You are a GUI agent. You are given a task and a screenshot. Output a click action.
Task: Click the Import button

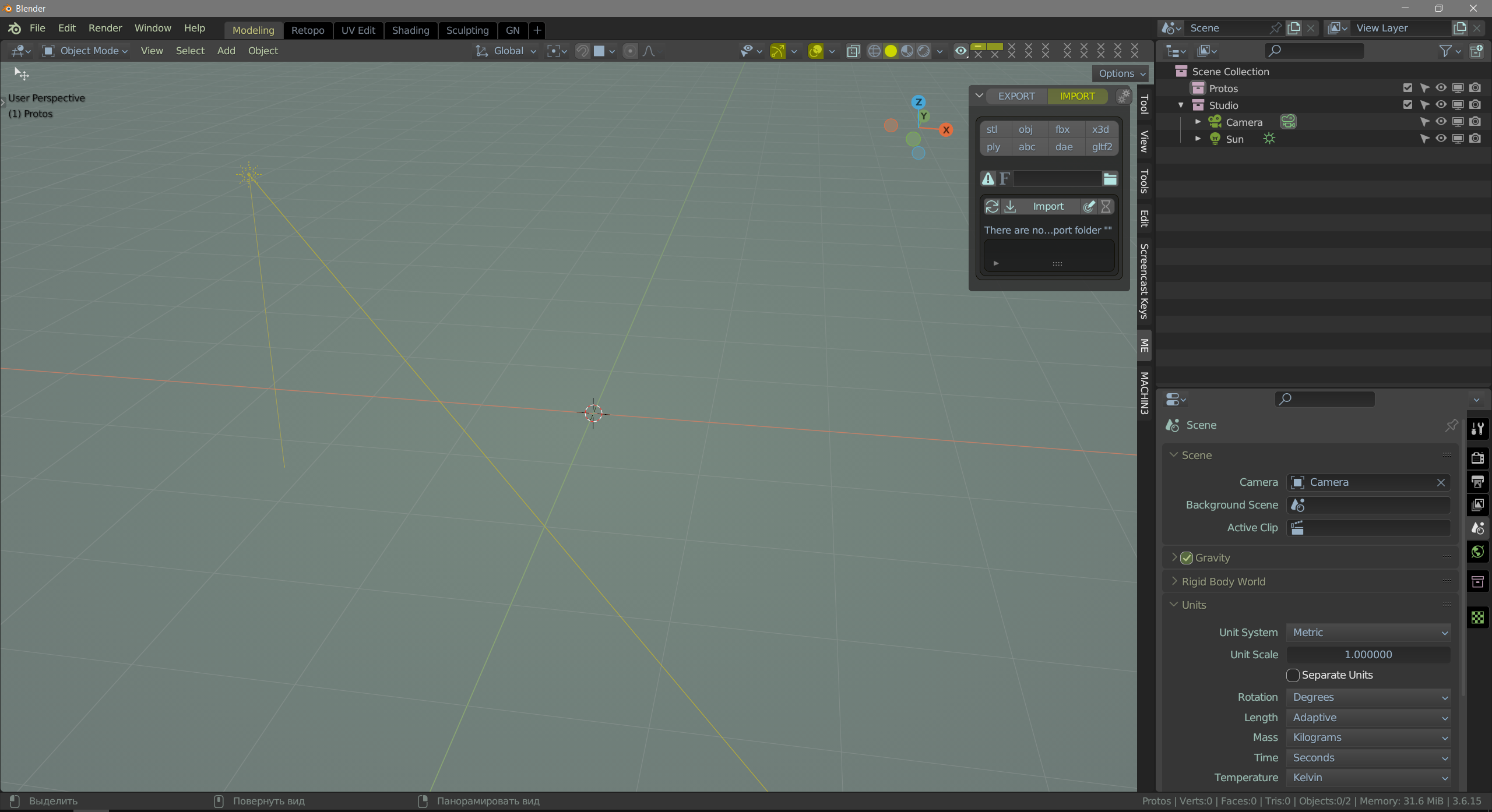coord(1048,207)
